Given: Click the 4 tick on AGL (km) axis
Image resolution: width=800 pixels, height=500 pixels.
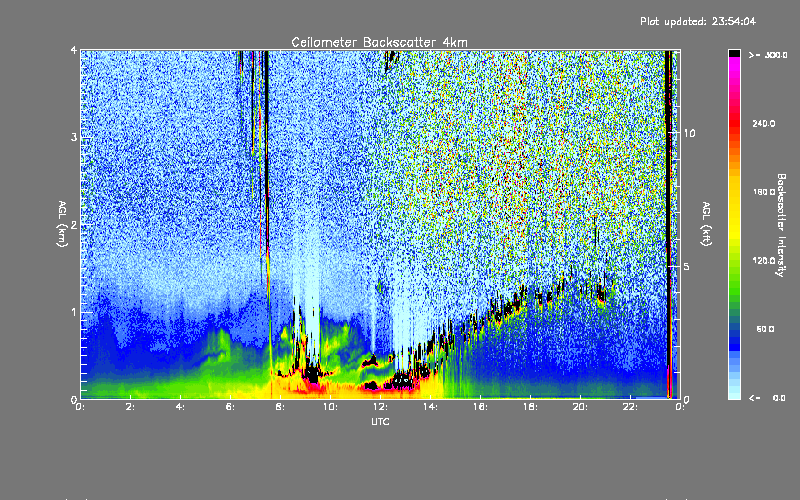Looking at the screenshot, I should pos(74,51).
